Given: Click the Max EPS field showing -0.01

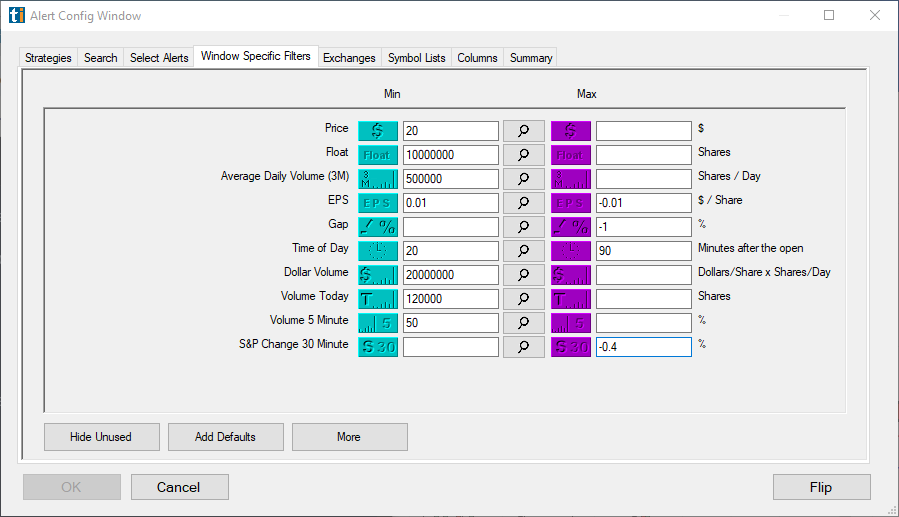Looking at the screenshot, I should tap(643, 203).
